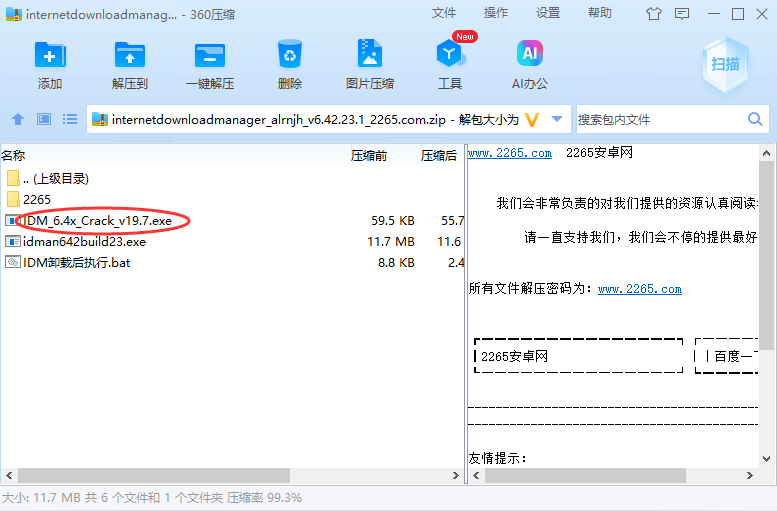The image size is (777, 511).
Task: Click the 删除 (Delete) trash icon
Action: tap(290, 54)
